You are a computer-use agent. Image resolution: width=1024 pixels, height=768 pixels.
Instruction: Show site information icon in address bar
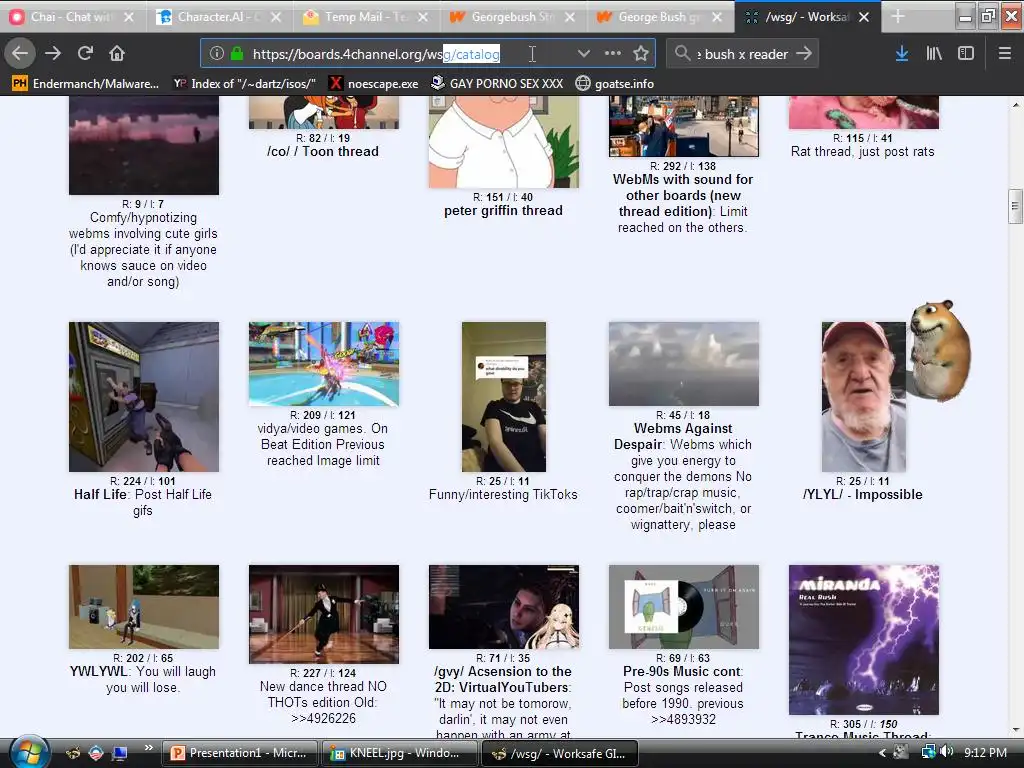(217, 54)
